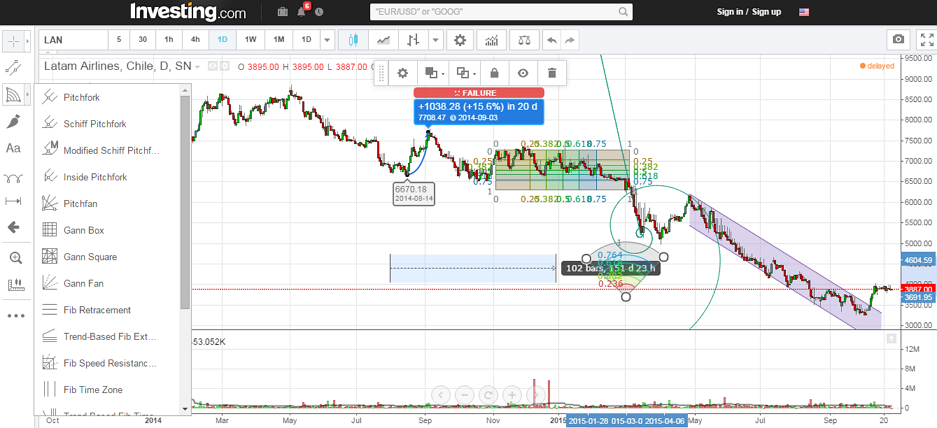Viewport: 937px width, 428px height.
Task: Switch to area chart style
Action: pos(383,40)
